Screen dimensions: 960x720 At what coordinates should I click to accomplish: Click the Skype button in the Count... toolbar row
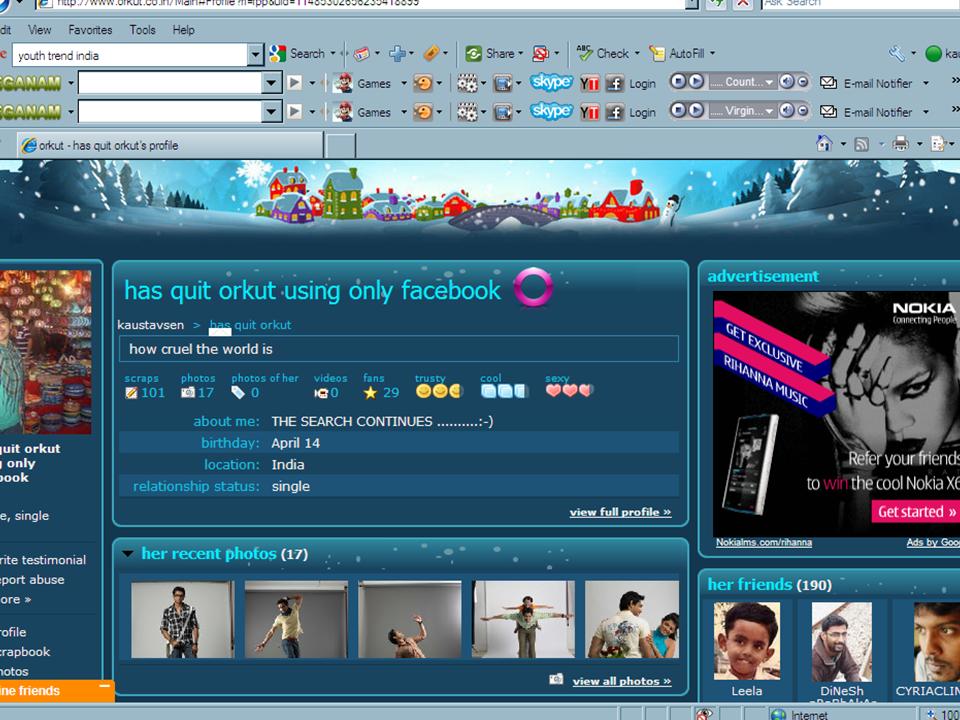click(551, 82)
